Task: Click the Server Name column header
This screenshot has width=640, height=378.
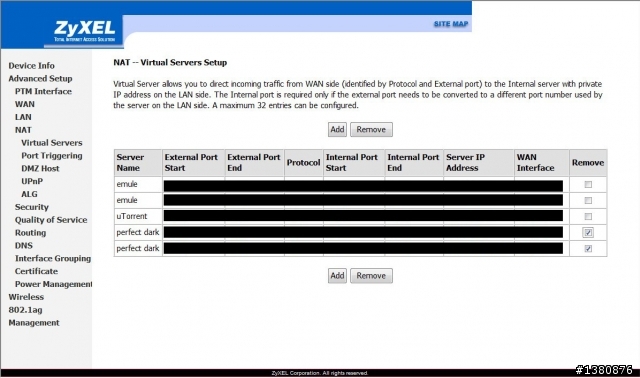Action: point(138,162)
